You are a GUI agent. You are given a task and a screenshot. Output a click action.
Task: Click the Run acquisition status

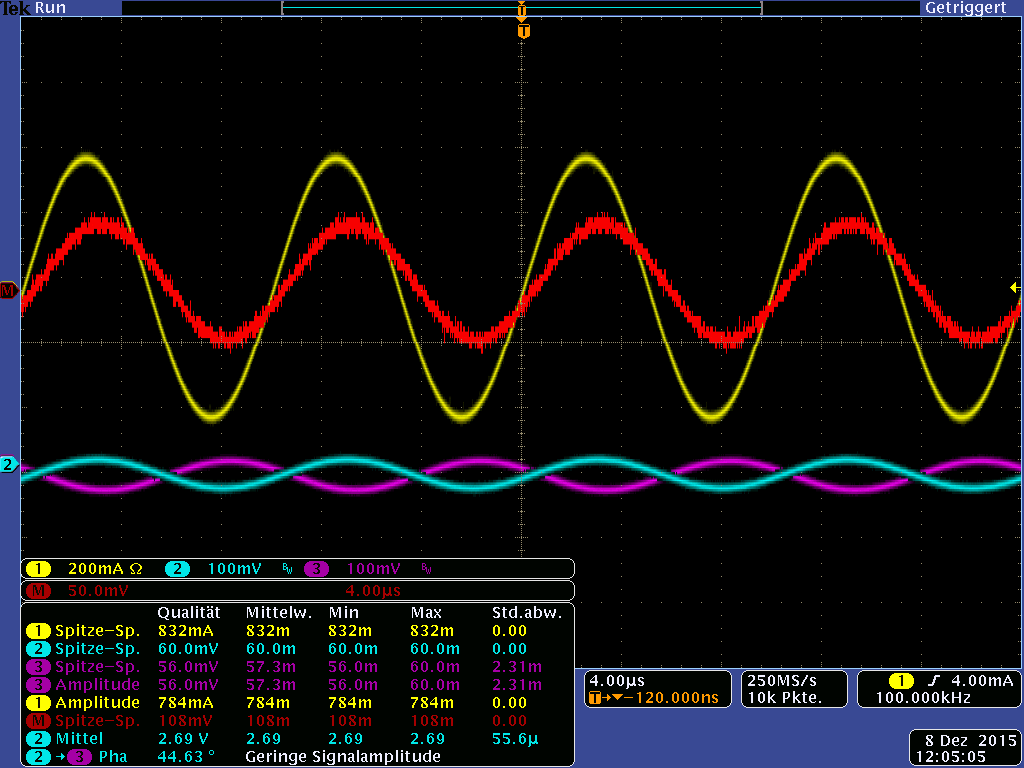point(50,8)
